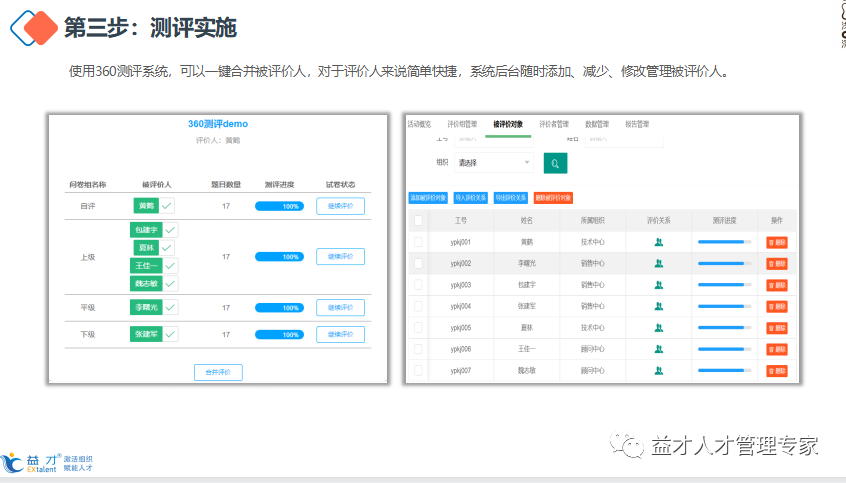Click the 100% progress bar in 下级 row
Screen dimensions: 846x483
coord(279,335)
